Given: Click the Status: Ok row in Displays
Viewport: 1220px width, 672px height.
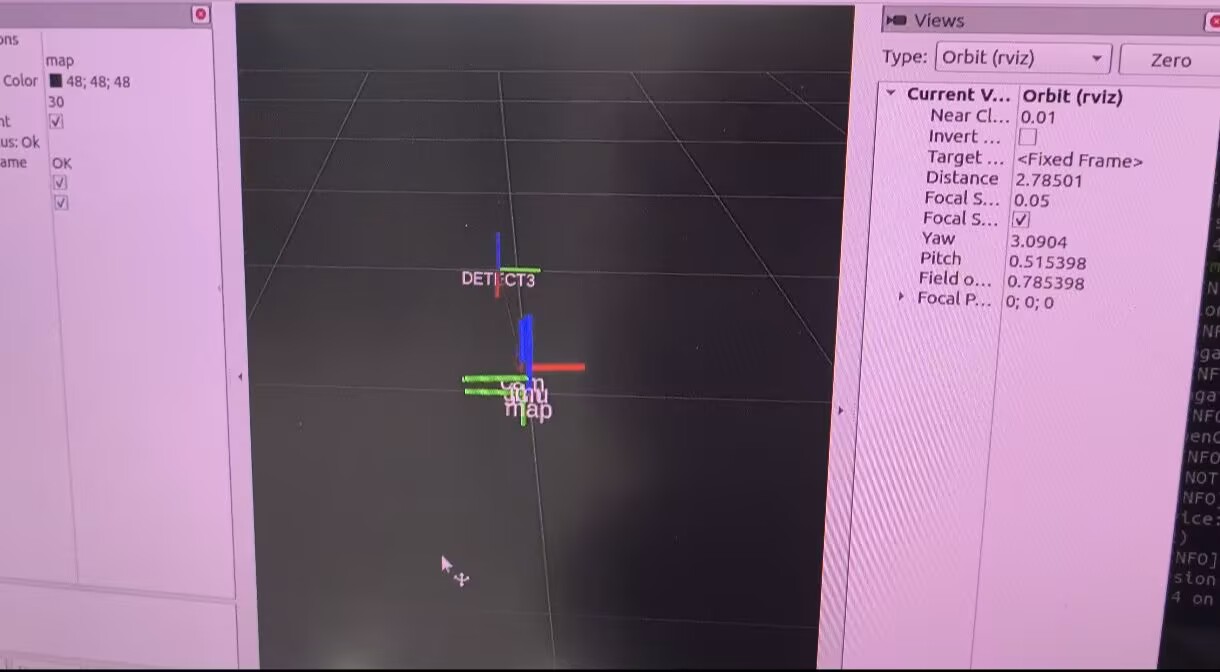Looking at the screenshot, I should click(19, 142).
